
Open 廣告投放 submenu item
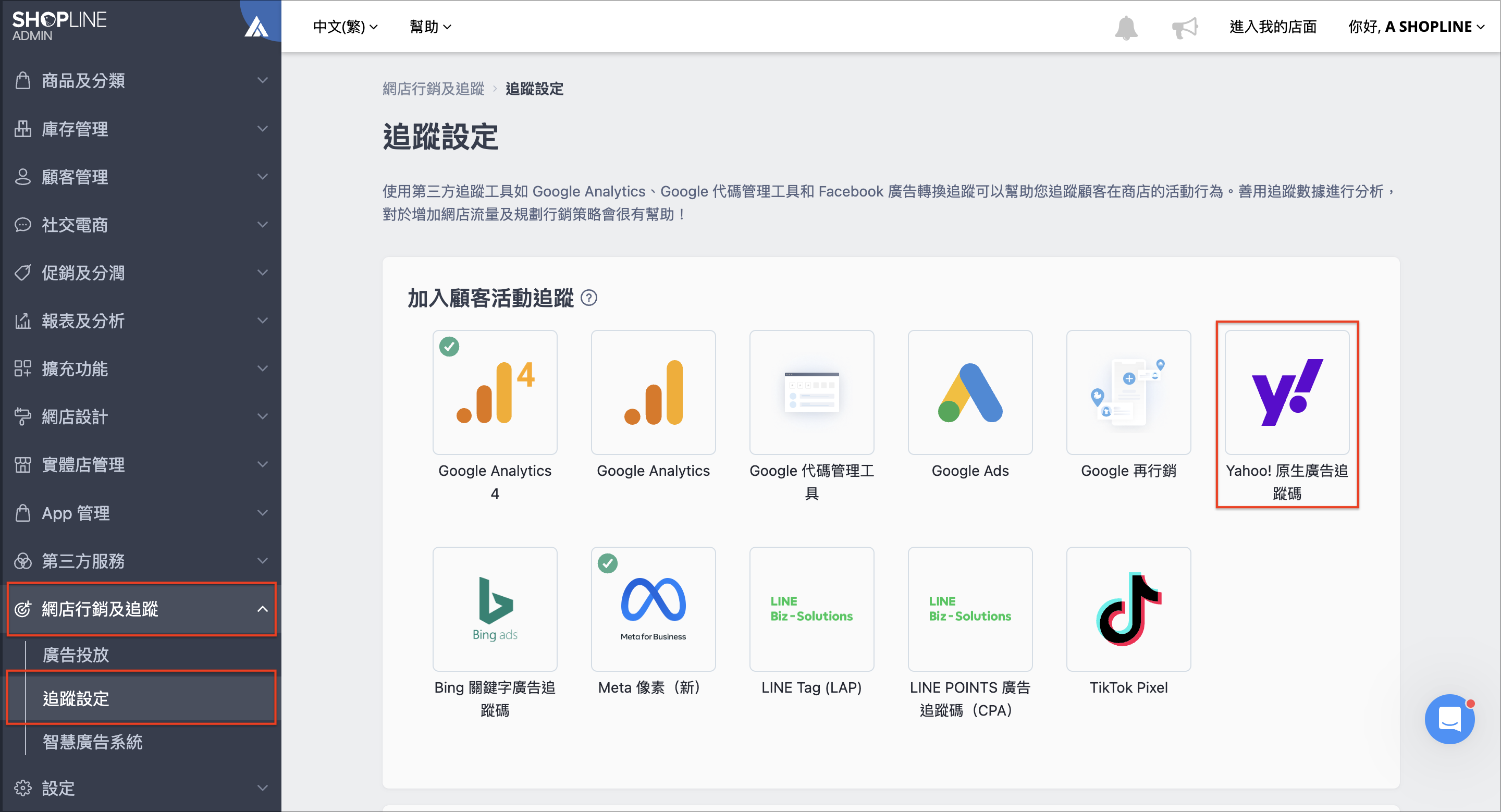76,655
